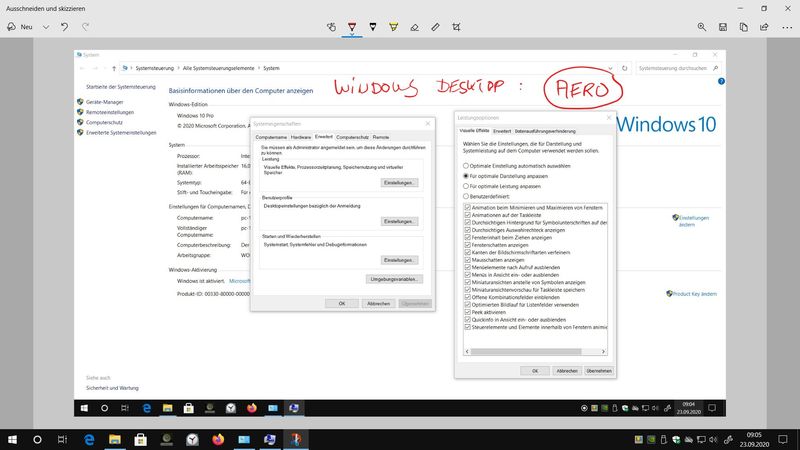This screenshot has width=800, height=450.
Task: Select the red ballpoint pen
Action: 352,27
